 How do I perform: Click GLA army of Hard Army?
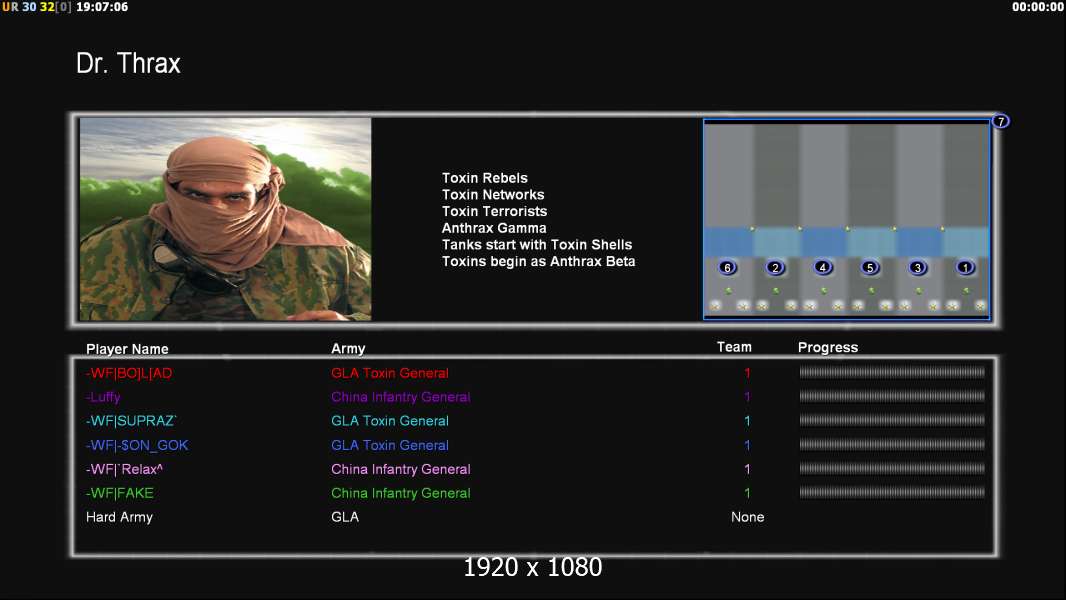pos(345,517)
